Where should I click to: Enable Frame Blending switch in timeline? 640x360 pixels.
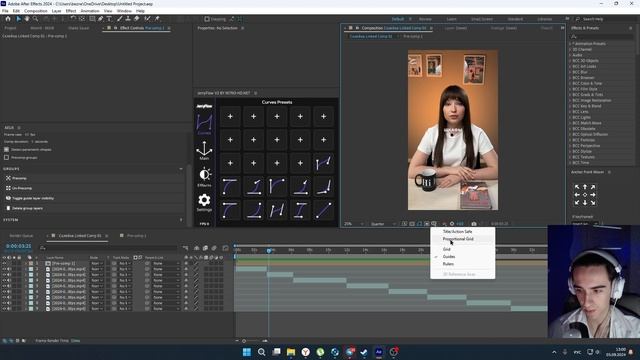point(205,248)
